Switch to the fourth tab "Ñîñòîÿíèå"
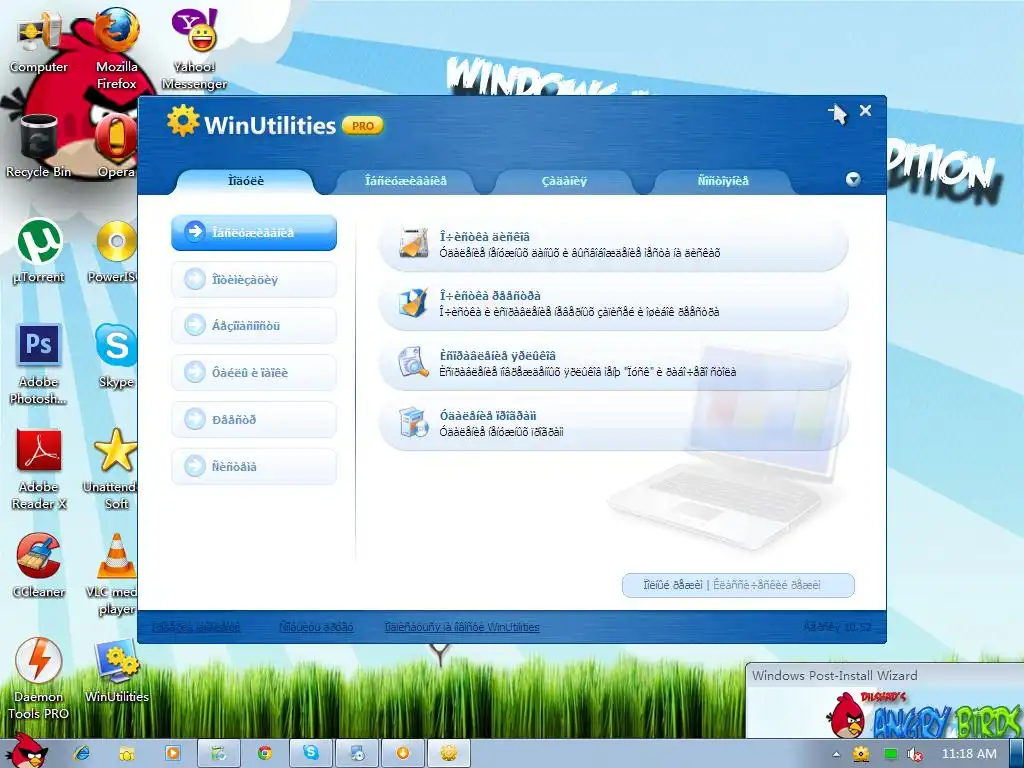This screenshot has height=768, width=1024. click(x=723, y=181)
